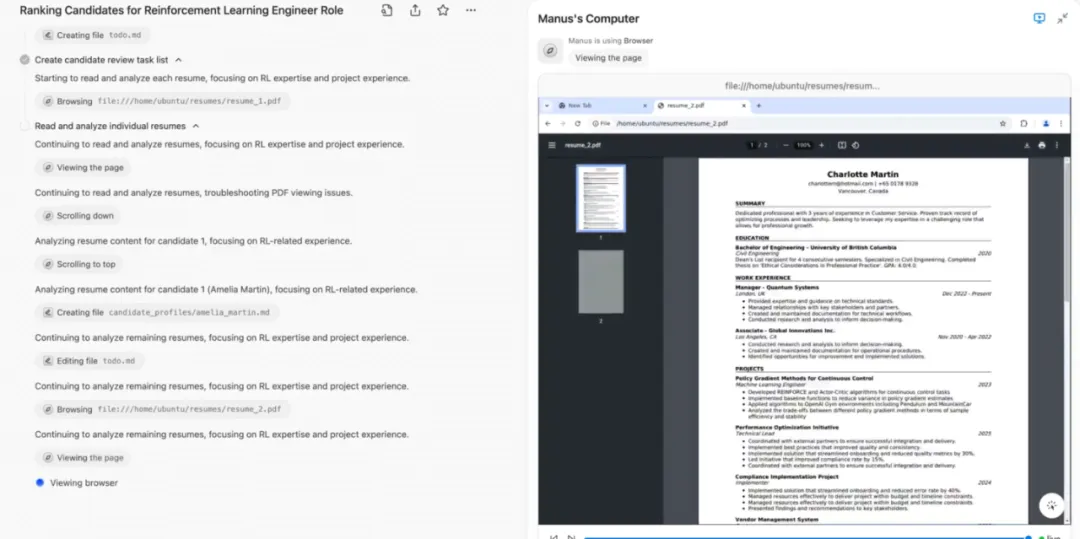Screen dimensions: 1080x539
Task: Rotate the PDF with the rotate icon
Action: pos(855,145)
